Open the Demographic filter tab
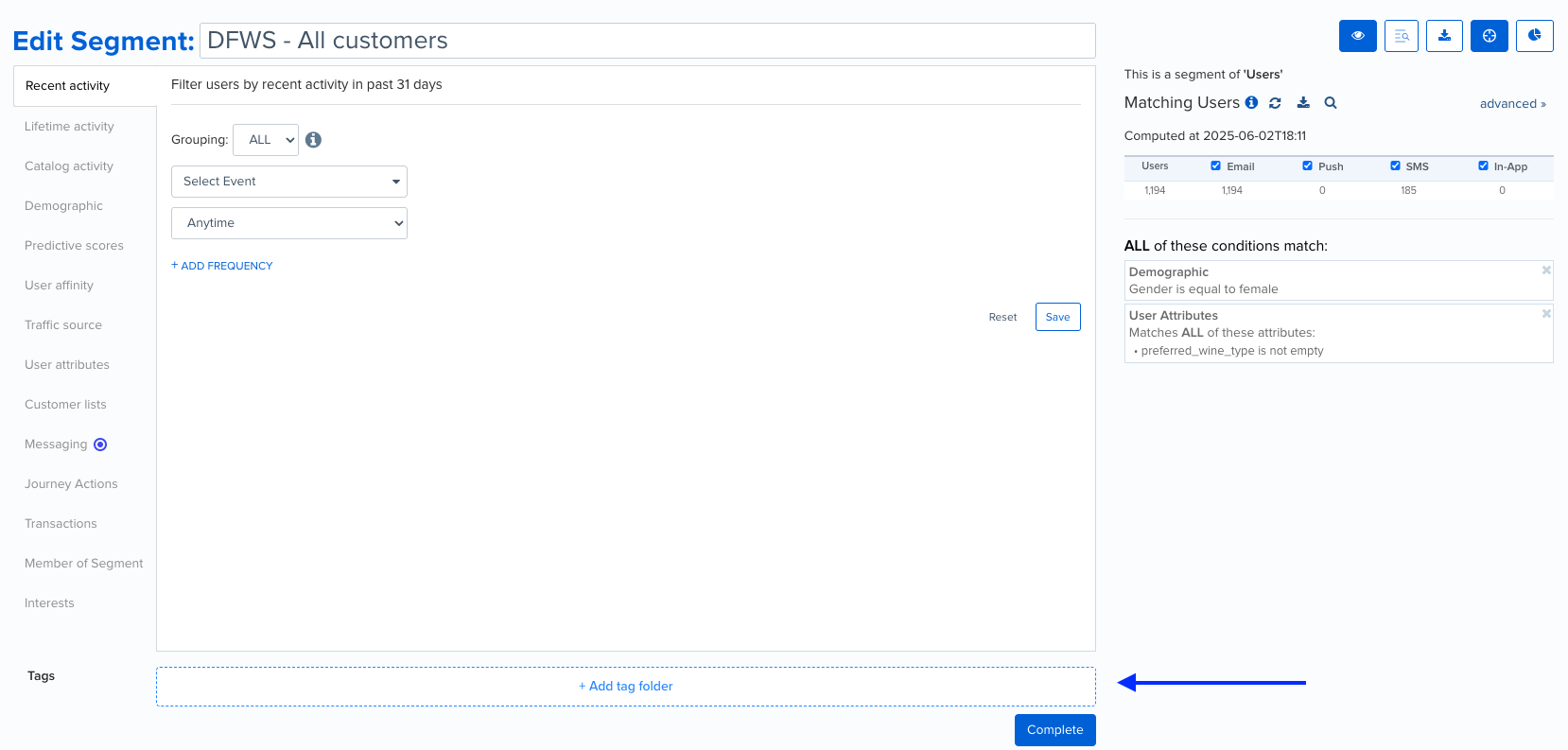 (63, 206)
